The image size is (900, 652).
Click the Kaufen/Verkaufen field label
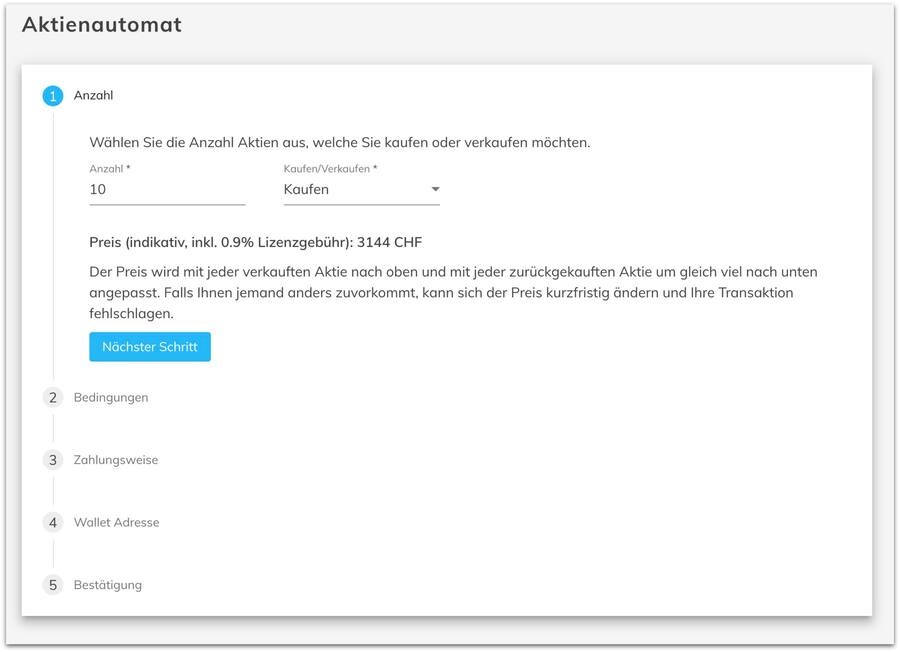(x=330, y=169)
